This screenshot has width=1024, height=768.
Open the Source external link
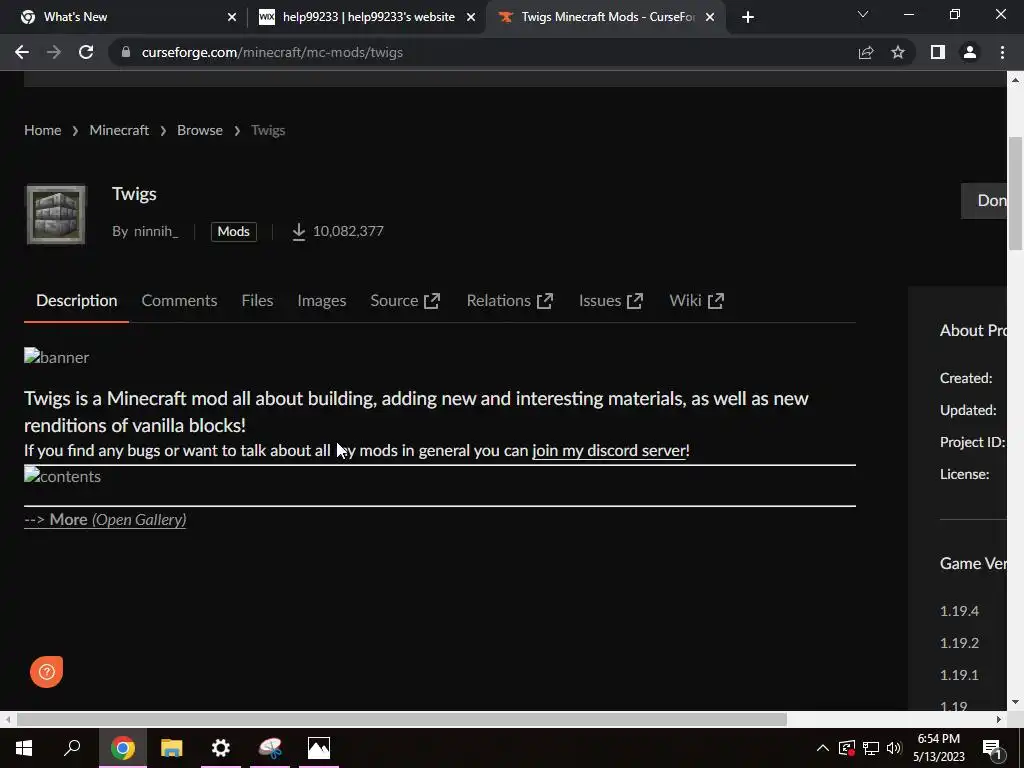pos(405,300)
